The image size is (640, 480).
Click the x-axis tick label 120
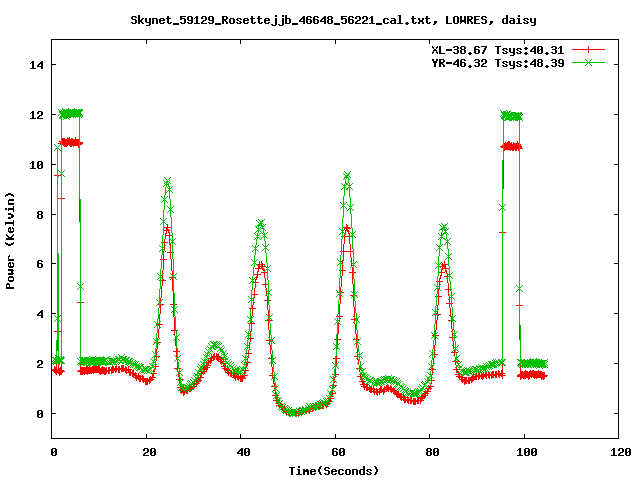[x=621, y=452]
